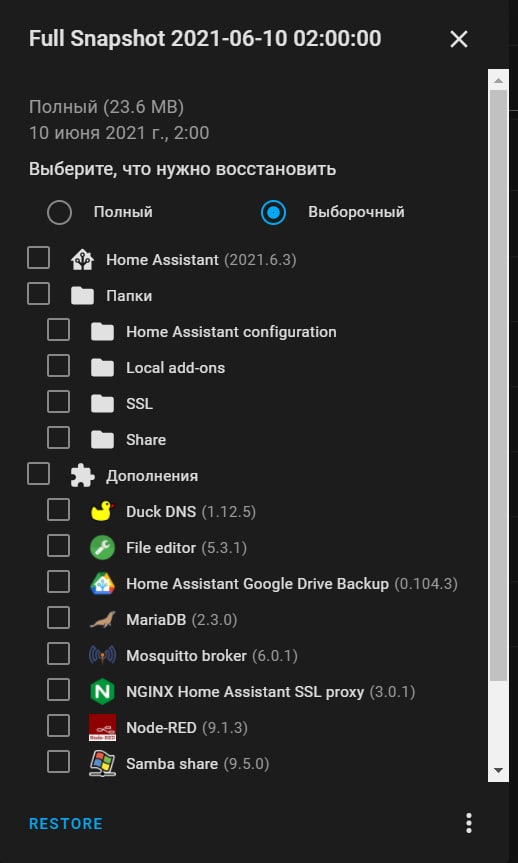Click the File editor (5.3.1) label

(x=186, y=548)
